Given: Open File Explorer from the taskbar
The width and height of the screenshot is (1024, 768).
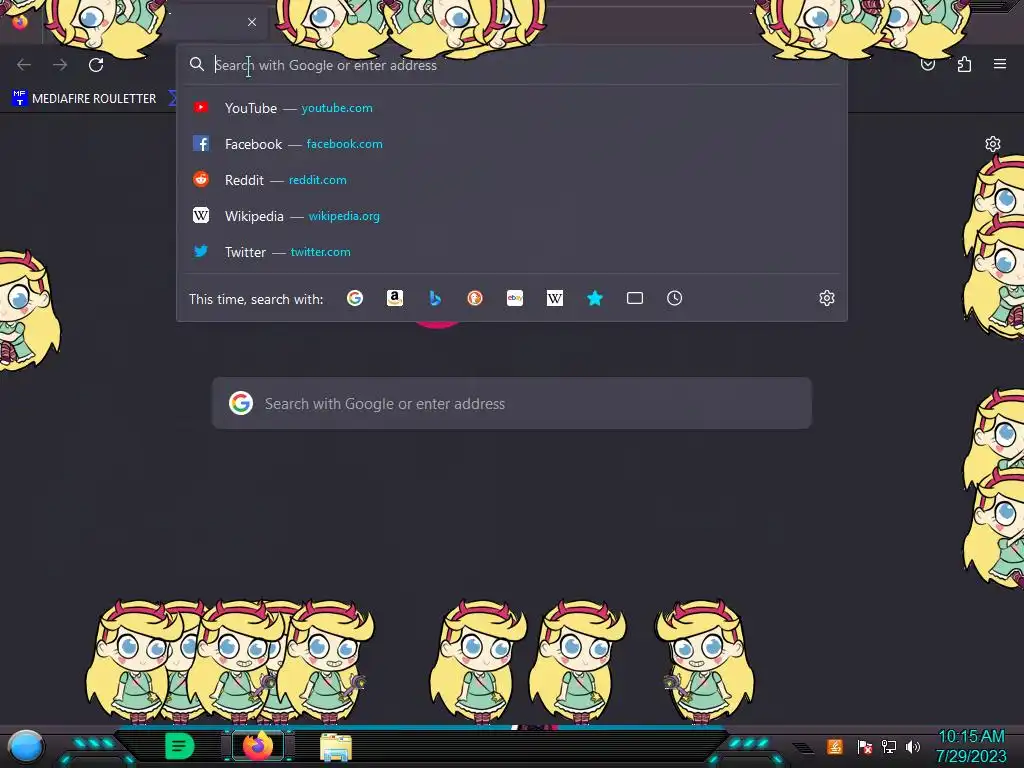Looking at the screenshot, I should coord(336,747).
